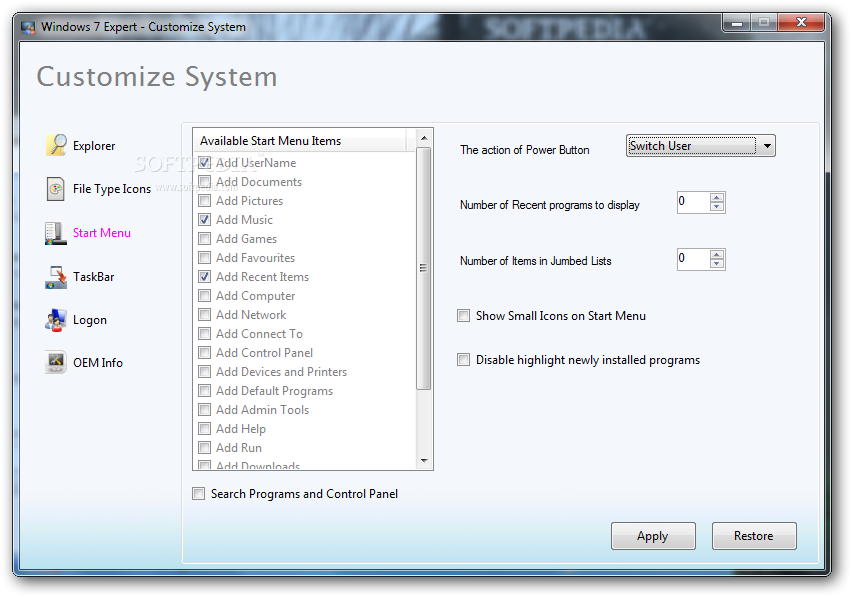Viewport: 852px width, 597px height.
Task: Select the Start Menu section label
Action: click(x=102, y=233)
